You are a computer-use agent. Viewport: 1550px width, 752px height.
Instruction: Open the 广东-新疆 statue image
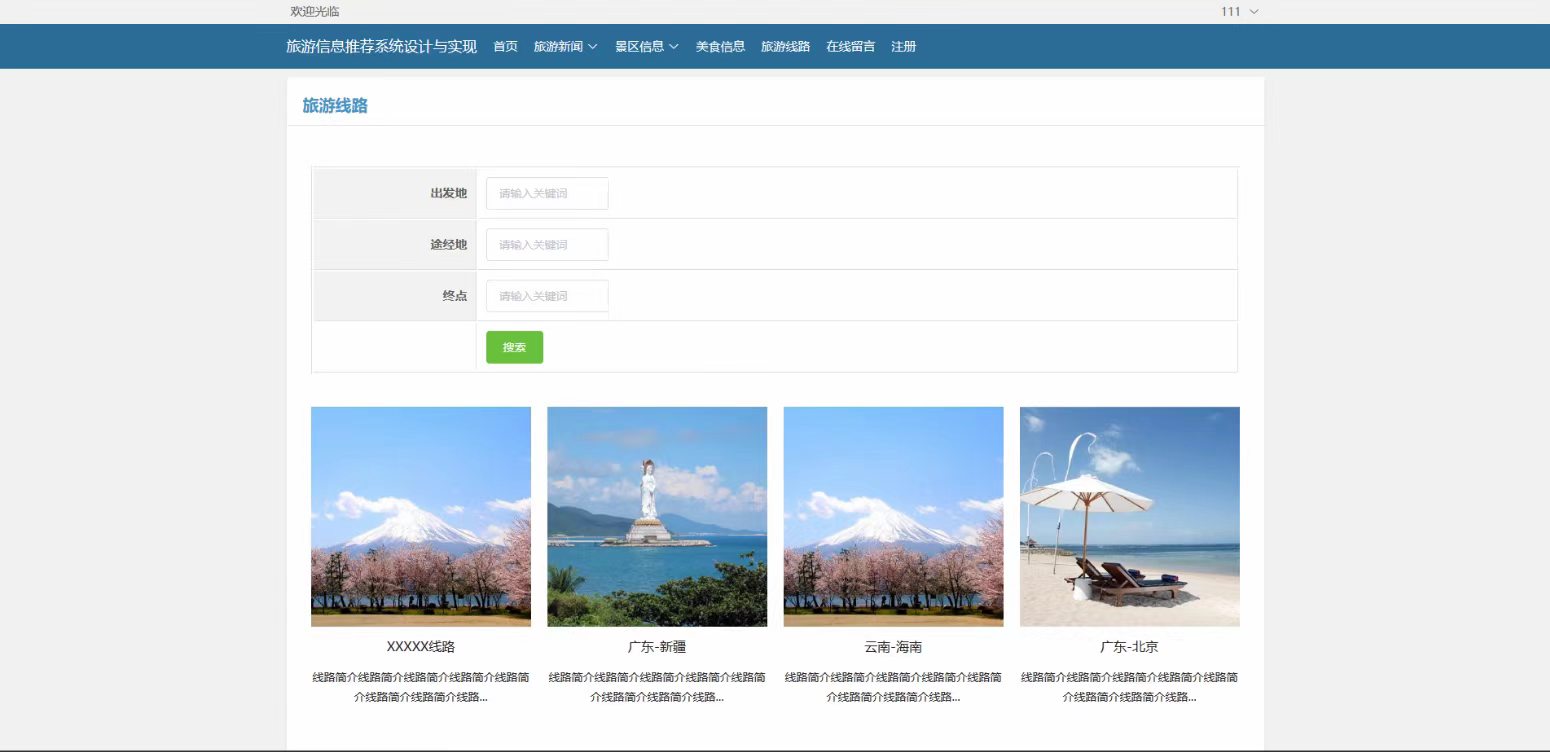[x=657, y=516]
